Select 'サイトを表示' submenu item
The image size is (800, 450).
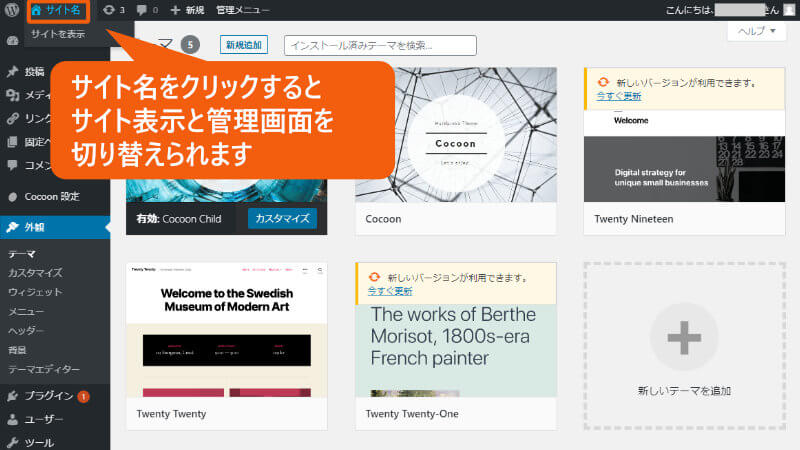pyautogui.click(x=58, y=34)
